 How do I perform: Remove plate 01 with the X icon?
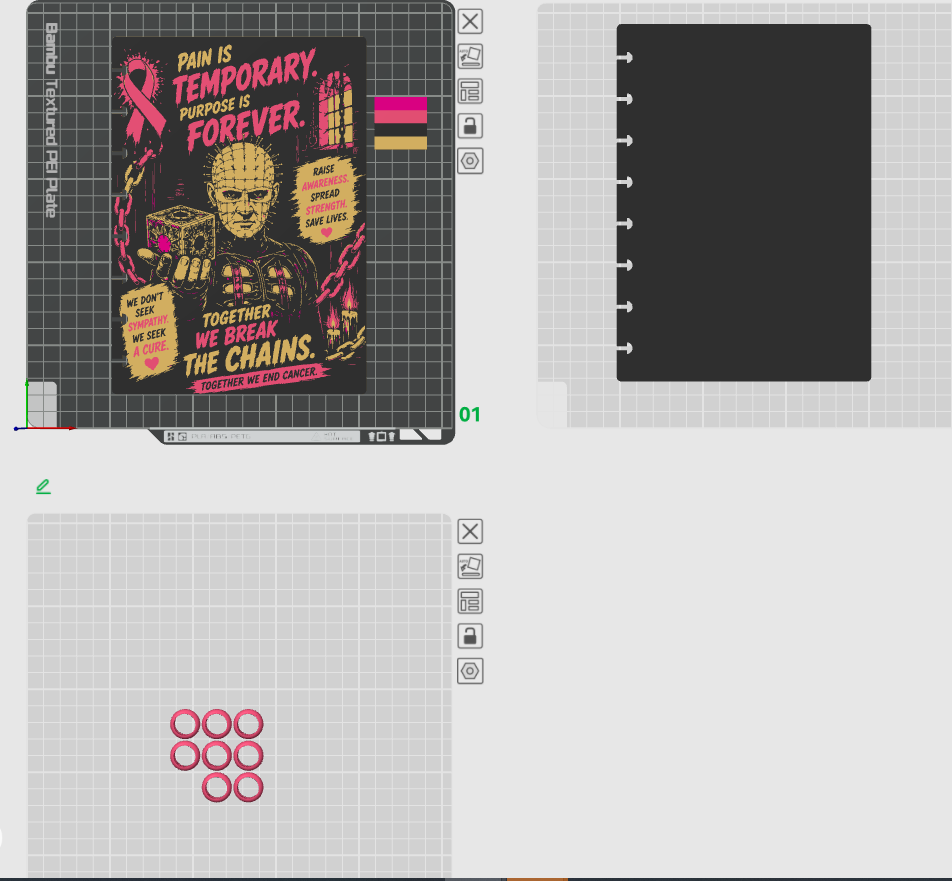click(x=470, y=22)
